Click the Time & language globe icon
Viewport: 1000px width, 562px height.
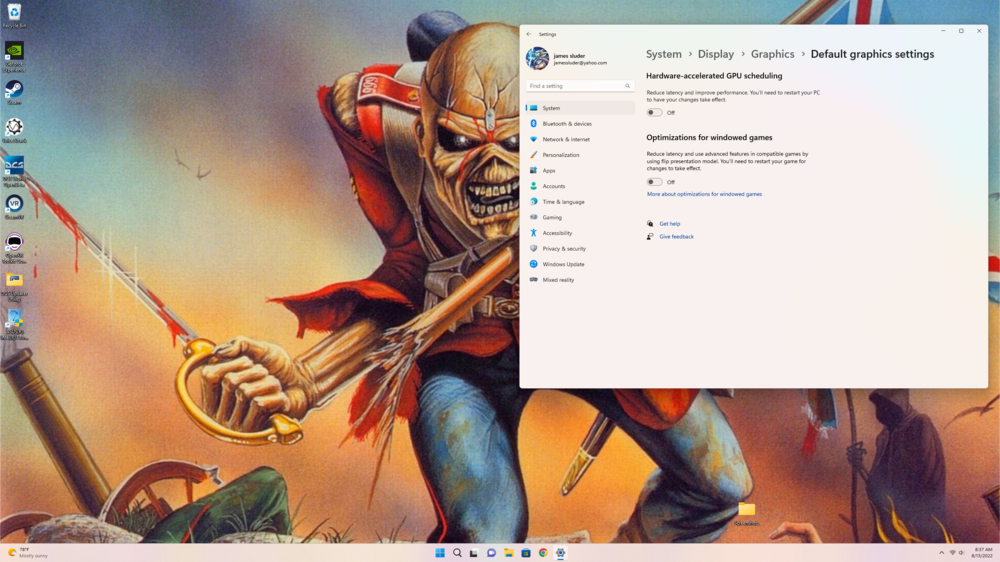pos(534,202)
